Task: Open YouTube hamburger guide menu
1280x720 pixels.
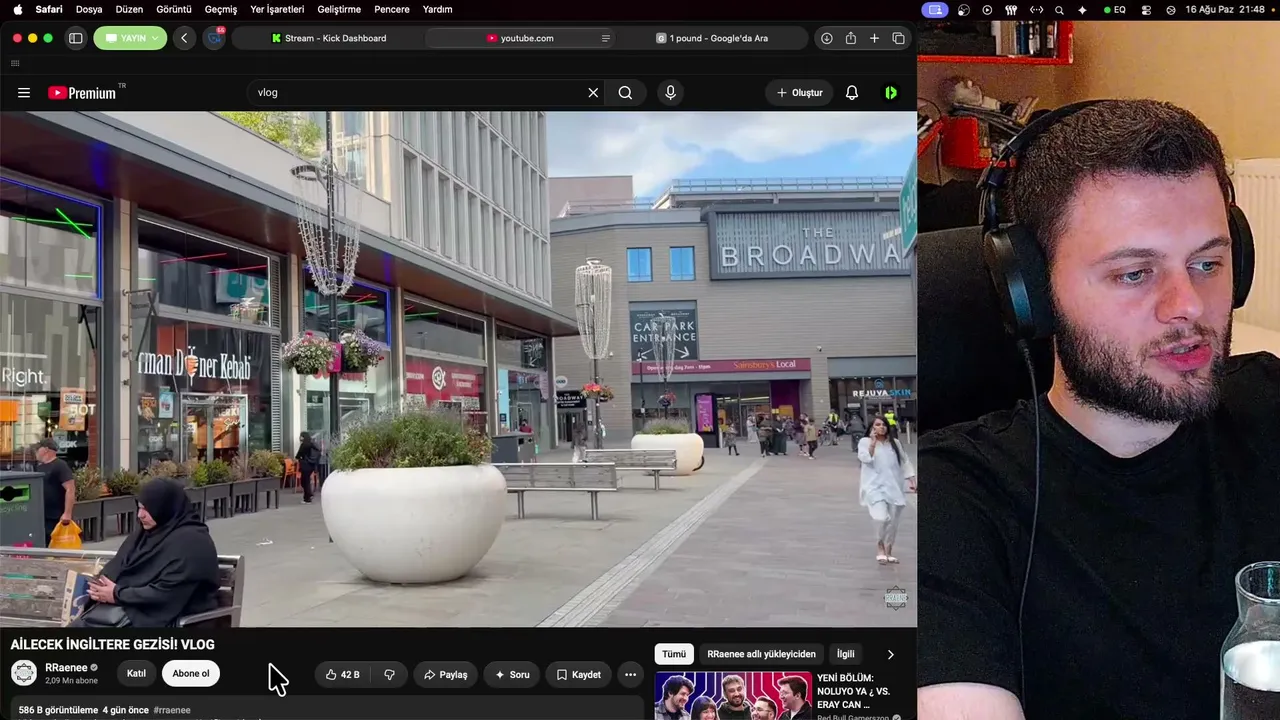Action: [24, 92]
